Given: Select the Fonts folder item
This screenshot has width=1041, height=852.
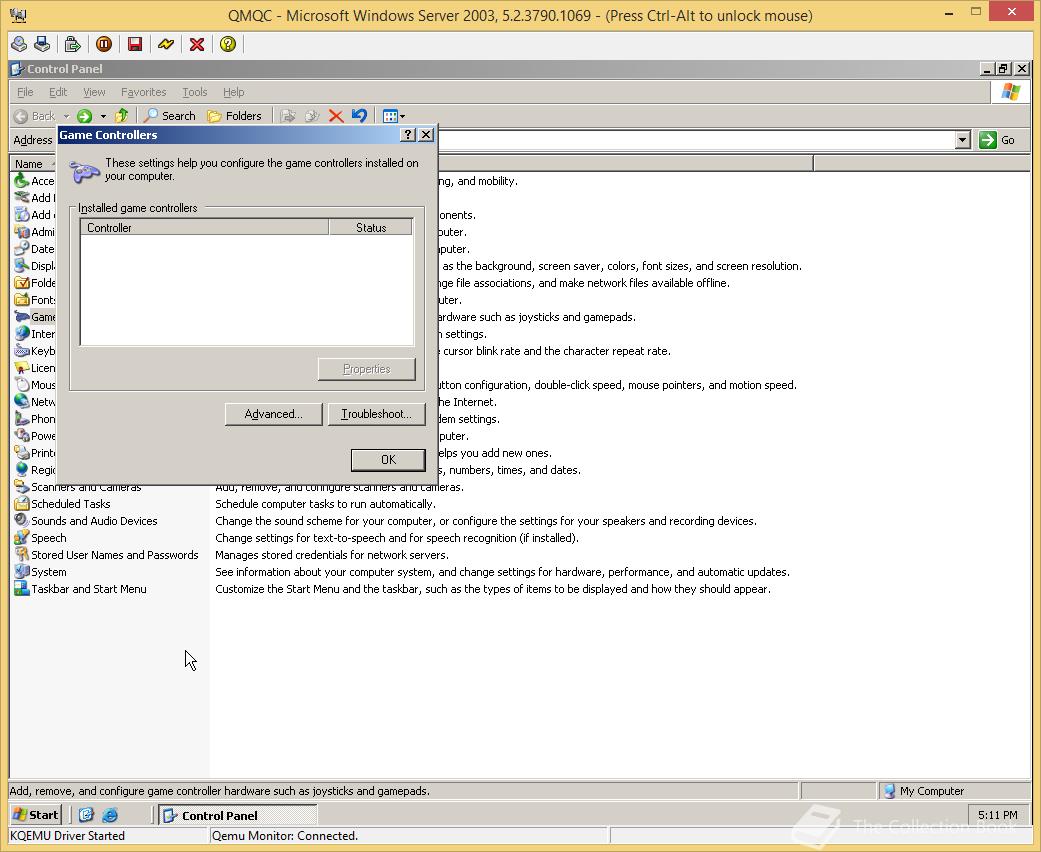Looking at the screenshot, I should coord(35,300).
